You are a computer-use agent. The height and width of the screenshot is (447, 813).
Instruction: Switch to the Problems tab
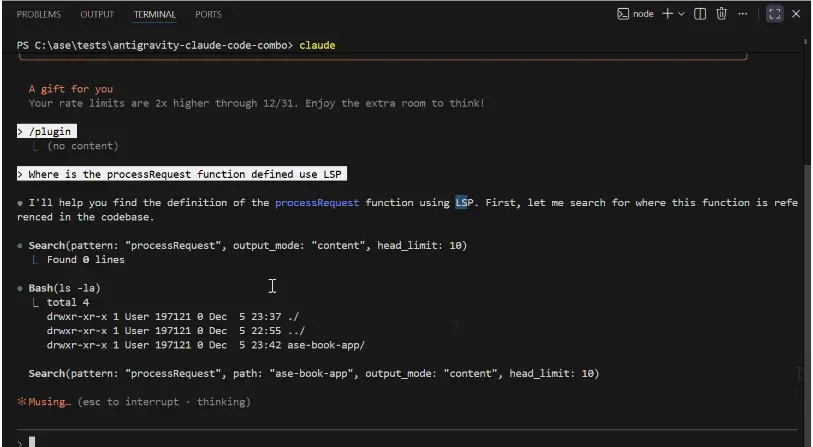coord(39,15)
